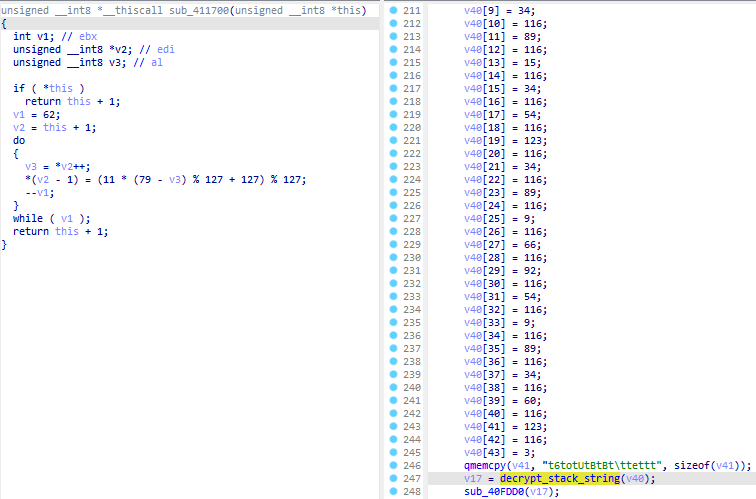Screen dimensions: 756x499
Task: Click the 'v40[25] = 9;' assignment
Action: (500, 218)
